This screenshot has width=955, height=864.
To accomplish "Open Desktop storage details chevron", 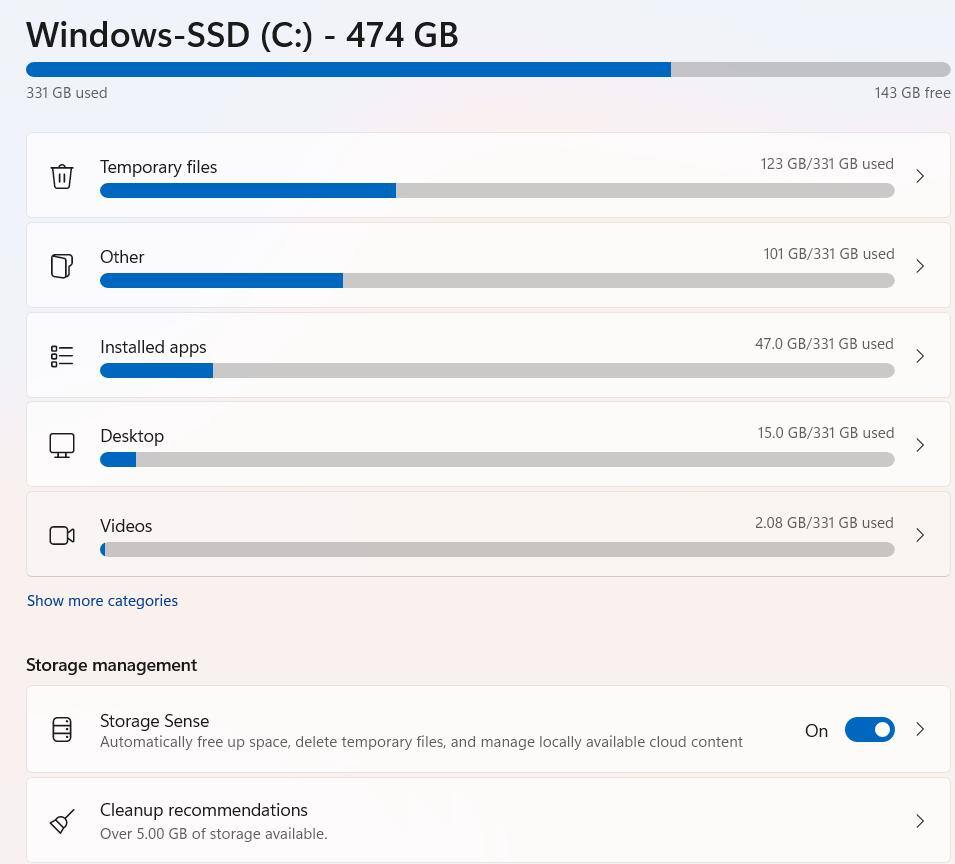I will (x=920, y=445).
